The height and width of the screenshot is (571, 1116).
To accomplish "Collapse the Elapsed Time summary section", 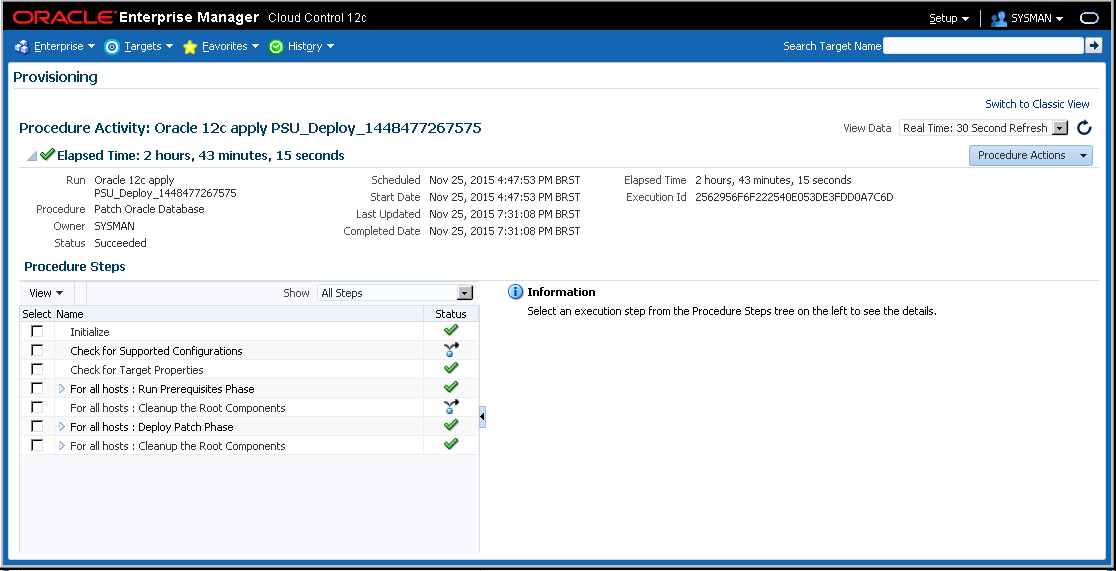I will [x=32, y=156].
